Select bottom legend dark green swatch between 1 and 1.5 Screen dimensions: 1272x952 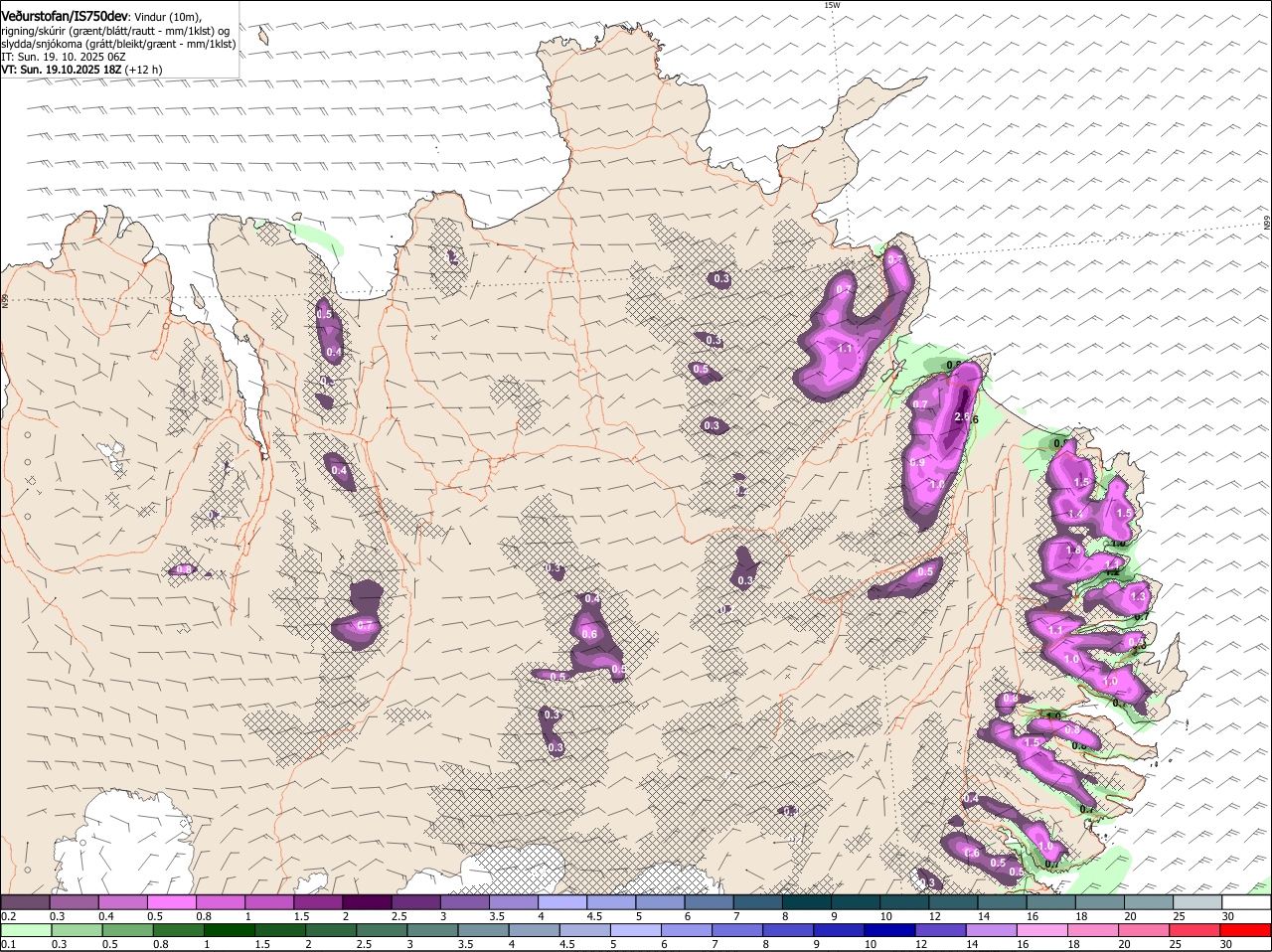click(x=230, y=930)
